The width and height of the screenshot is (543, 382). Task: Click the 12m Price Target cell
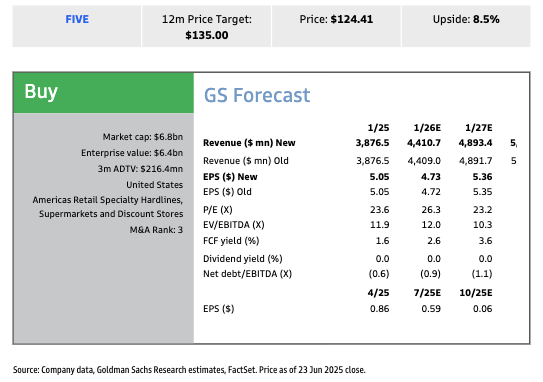coord(207,26)
